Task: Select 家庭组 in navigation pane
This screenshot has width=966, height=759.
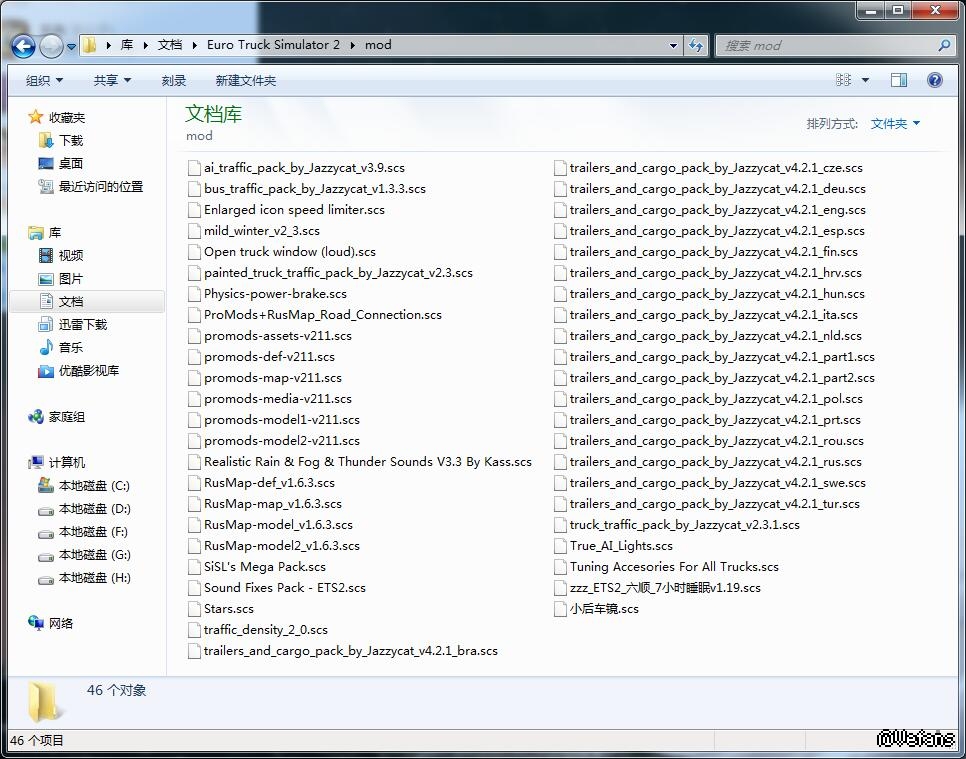Action: (66, 417)
